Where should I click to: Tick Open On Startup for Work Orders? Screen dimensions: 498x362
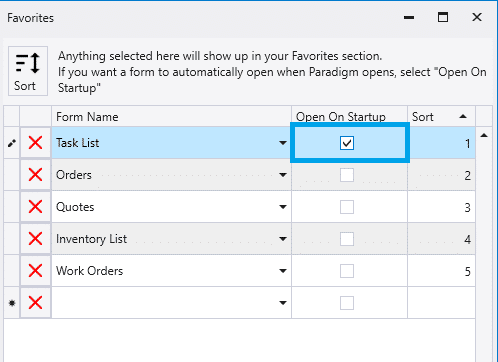click(x=347, y=271)
